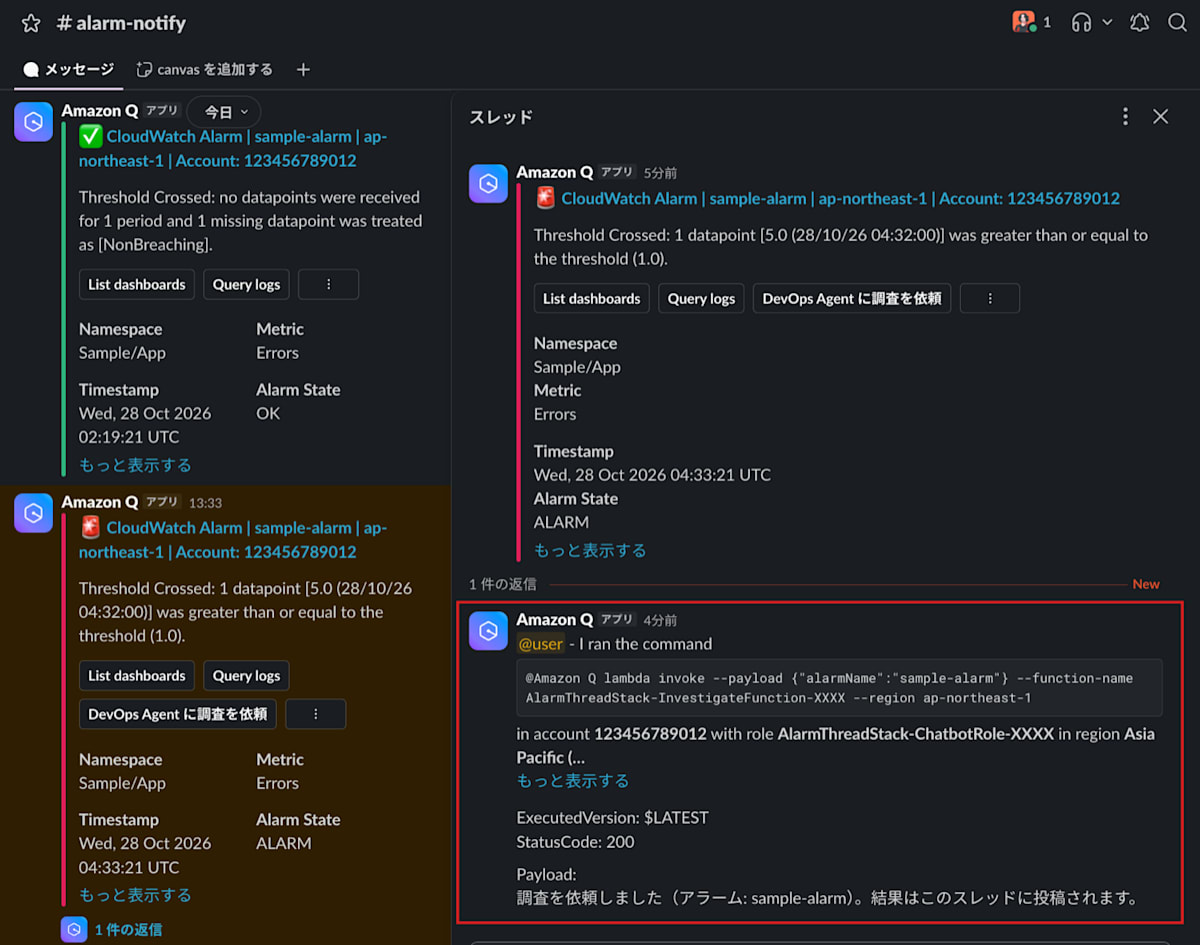Image resolution: width=1200 pixels, height=945 pixels.
Task: Open the canvas を追加する tab
Action: 205,69
